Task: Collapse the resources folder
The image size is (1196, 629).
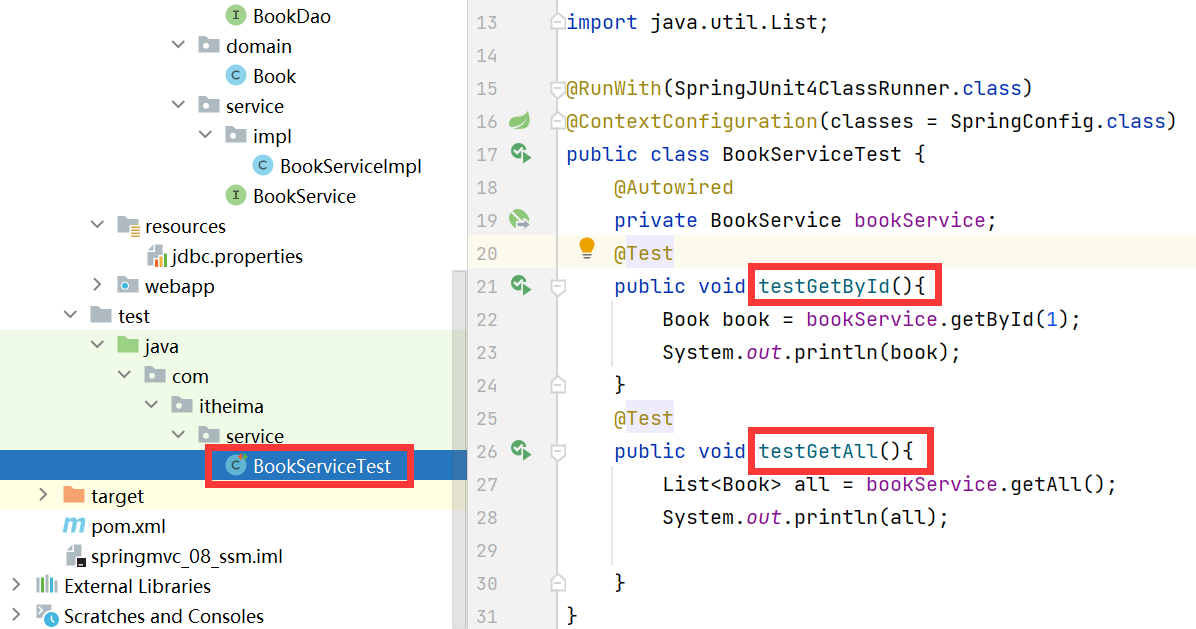Action: (x=98, y=226)
